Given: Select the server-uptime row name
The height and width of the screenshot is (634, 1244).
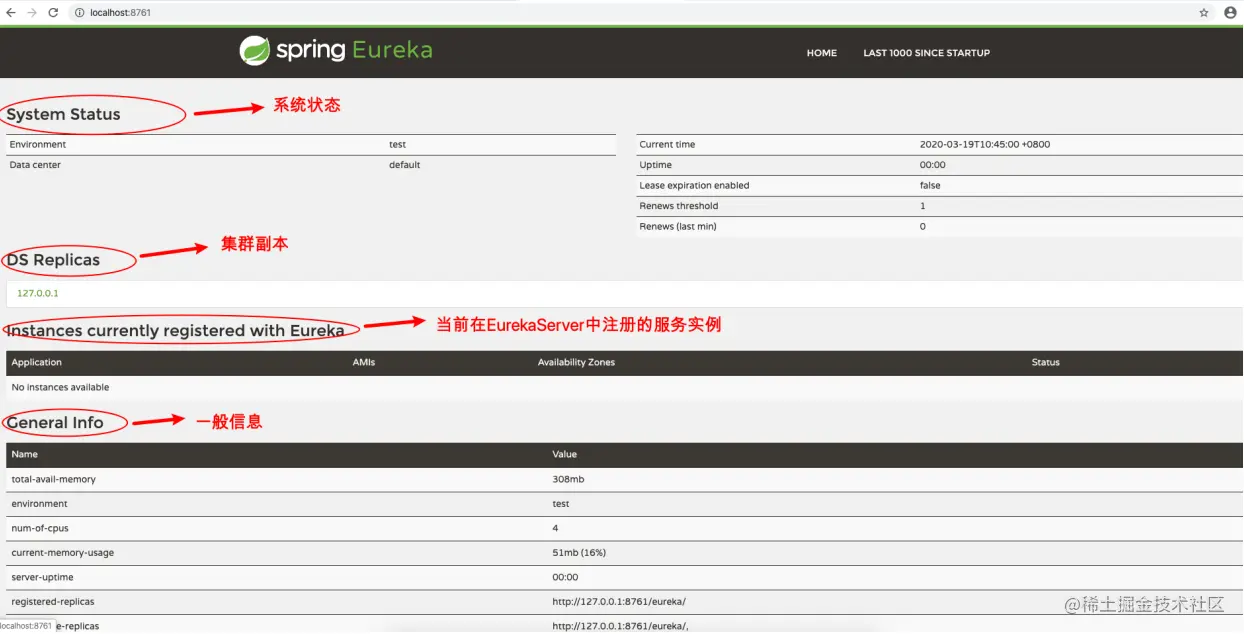Looking at the screenshot, I should [42, 578].
